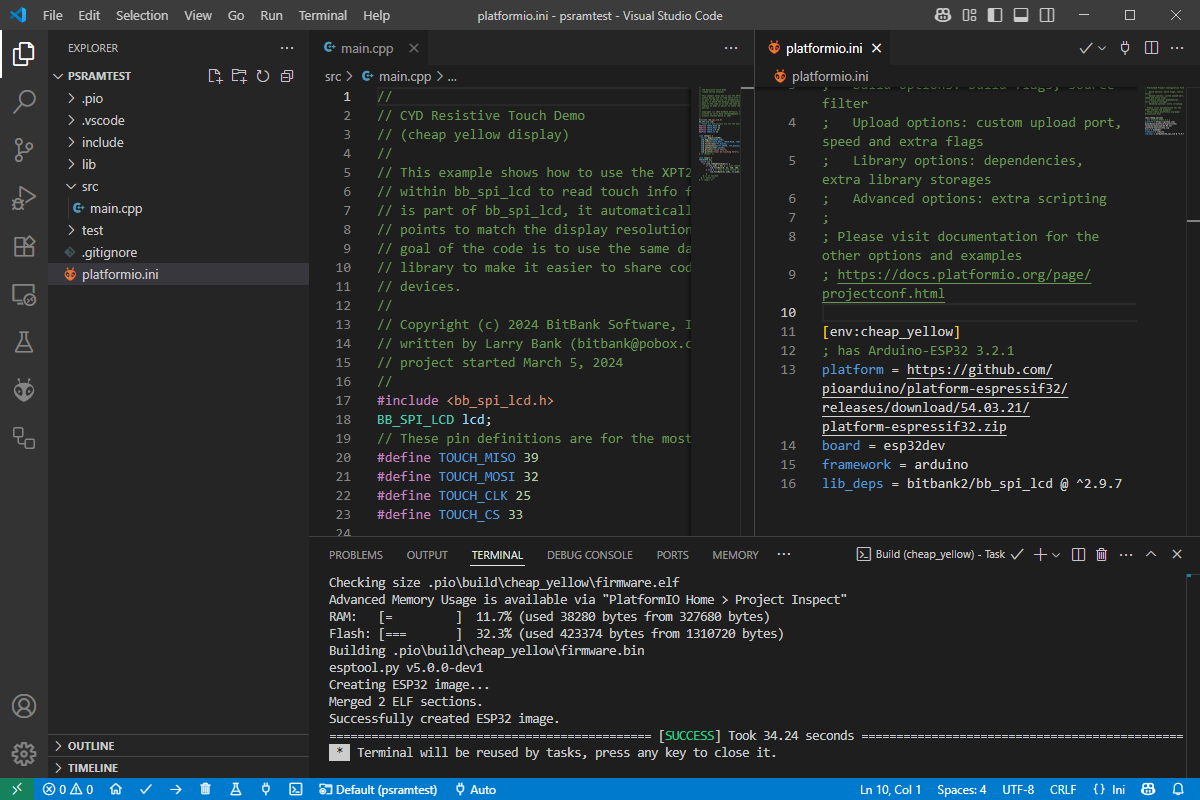1200x800 pixels.
Task: Collapse all folders in Explorer
Action: click(287, 76)
